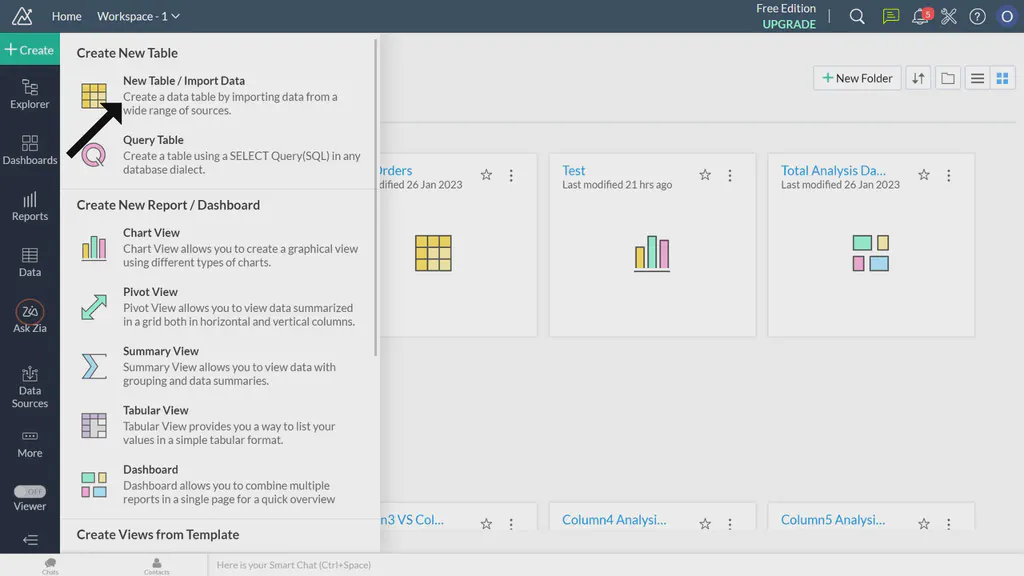Open the Dashboards section
The image size is (1024, 576).
coord(29,150)
